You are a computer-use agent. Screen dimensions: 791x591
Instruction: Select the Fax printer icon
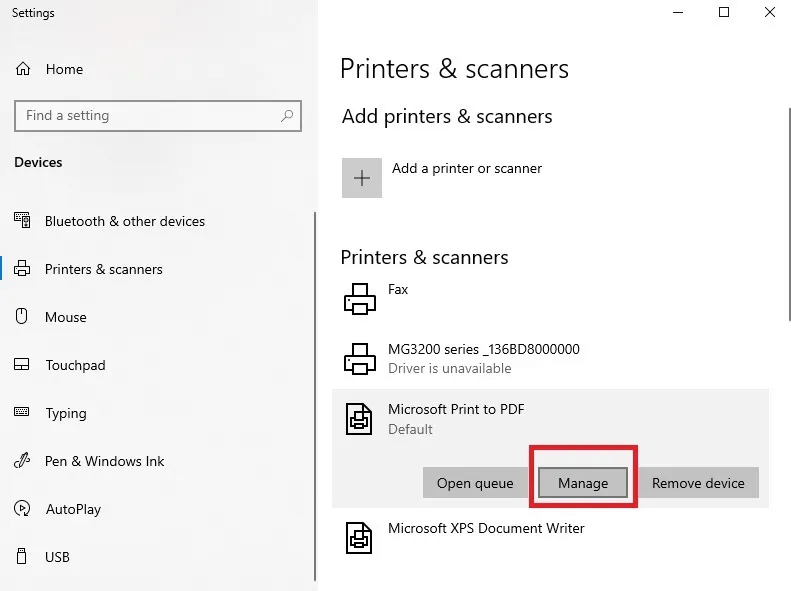click(x=359, y=298)
